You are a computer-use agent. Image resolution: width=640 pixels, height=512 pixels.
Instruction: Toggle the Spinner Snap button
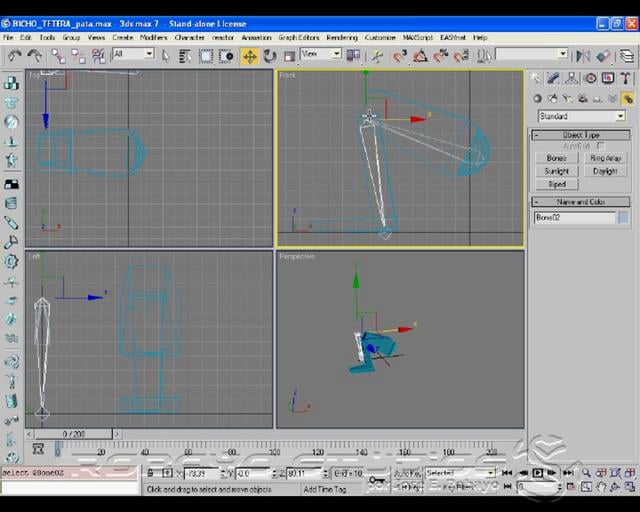[x=461, y=56]
